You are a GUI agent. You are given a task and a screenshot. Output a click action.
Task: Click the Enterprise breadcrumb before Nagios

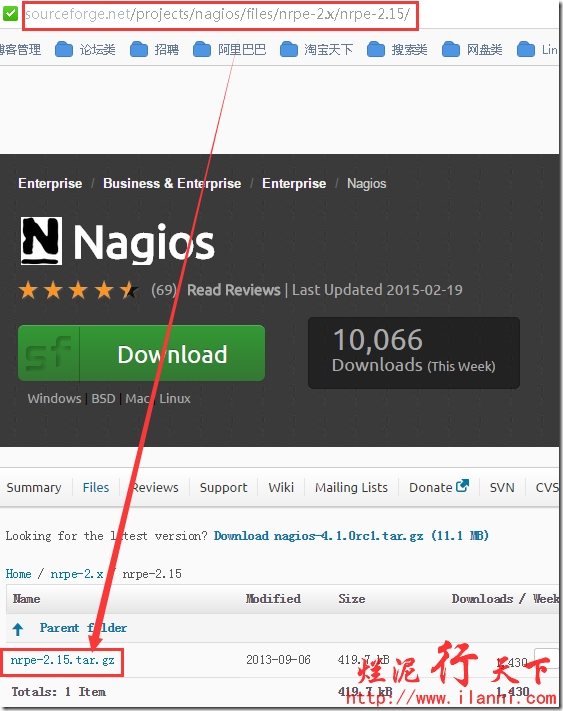(294, 183)
